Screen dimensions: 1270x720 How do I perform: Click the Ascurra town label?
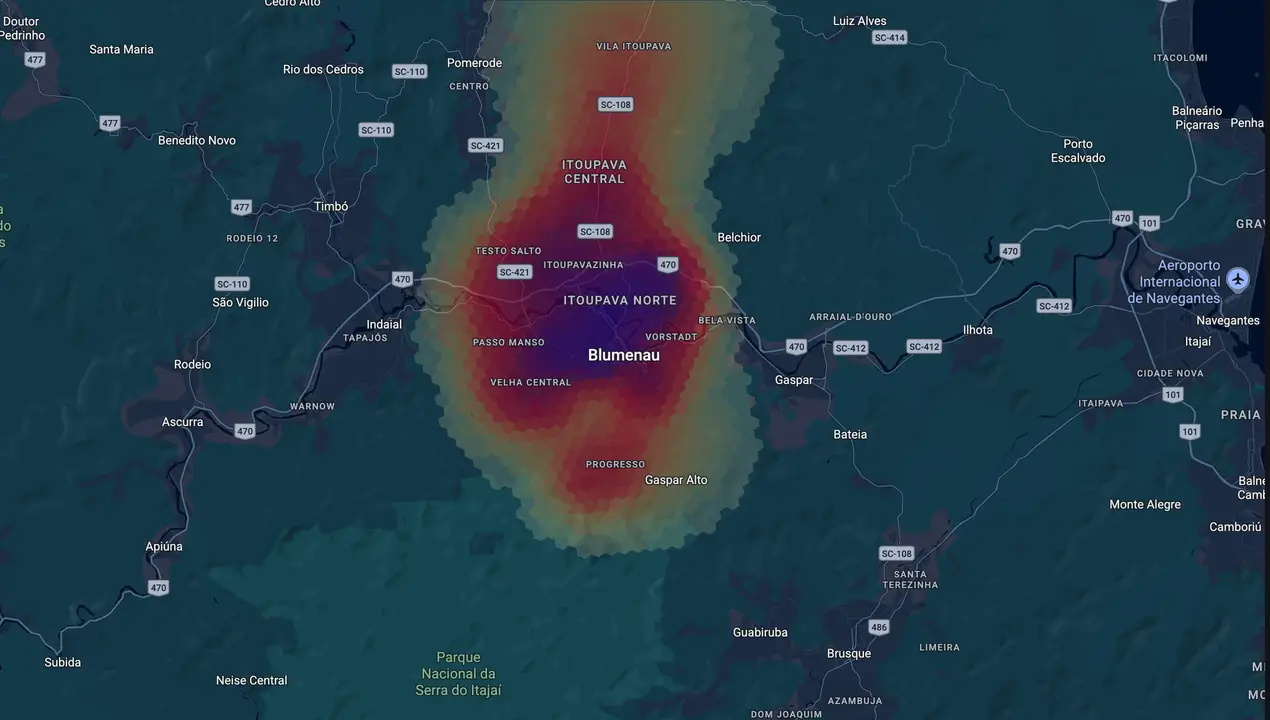coord(182,422)
